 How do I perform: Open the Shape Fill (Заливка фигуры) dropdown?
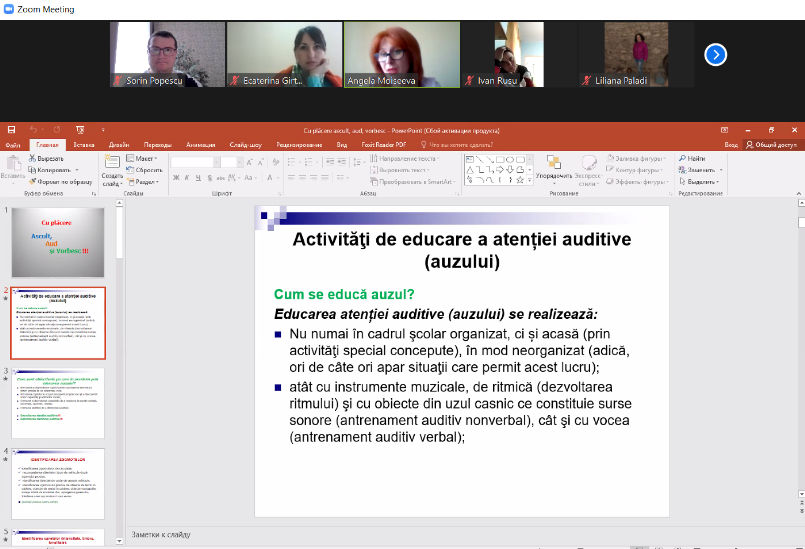(636, 159)
